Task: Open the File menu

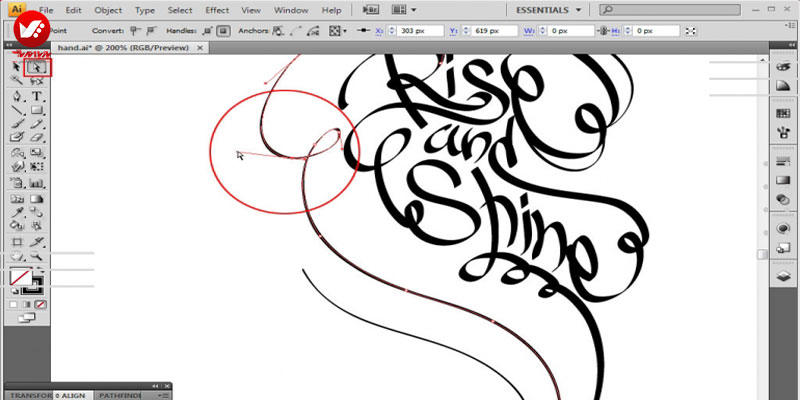Action: (46, 10)
